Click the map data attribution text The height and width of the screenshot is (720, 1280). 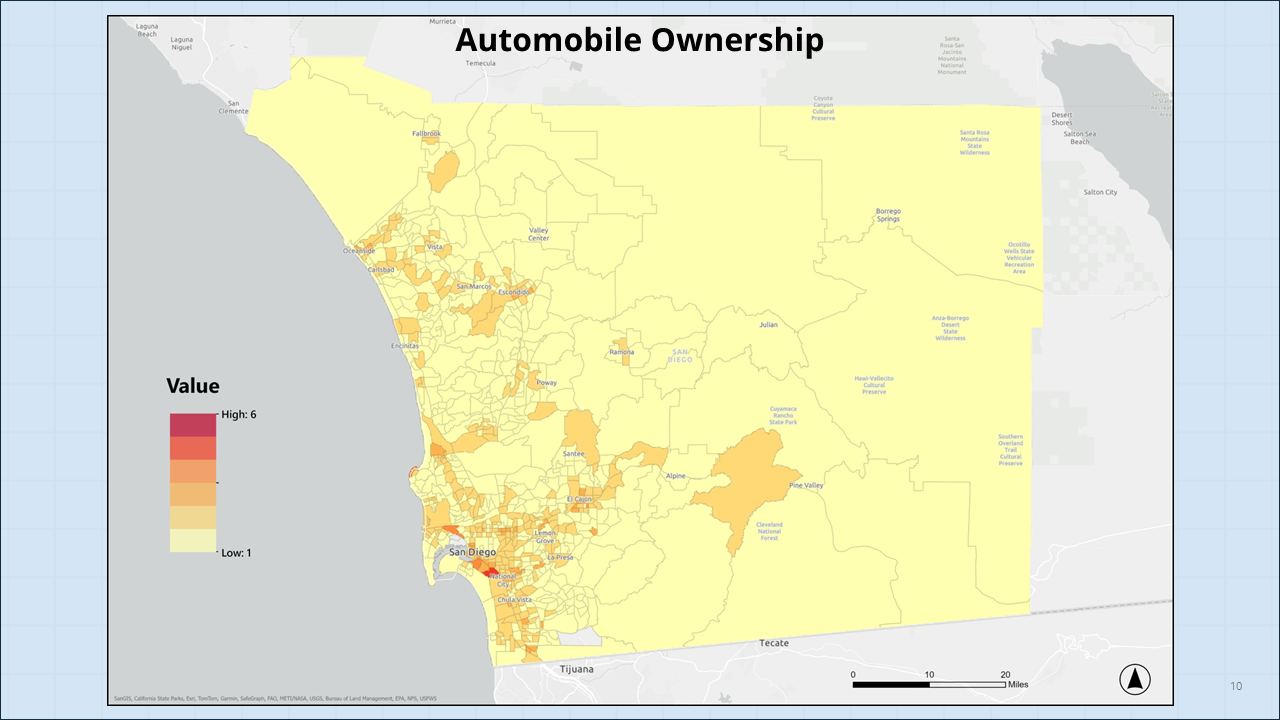click(x=275, y=698)
